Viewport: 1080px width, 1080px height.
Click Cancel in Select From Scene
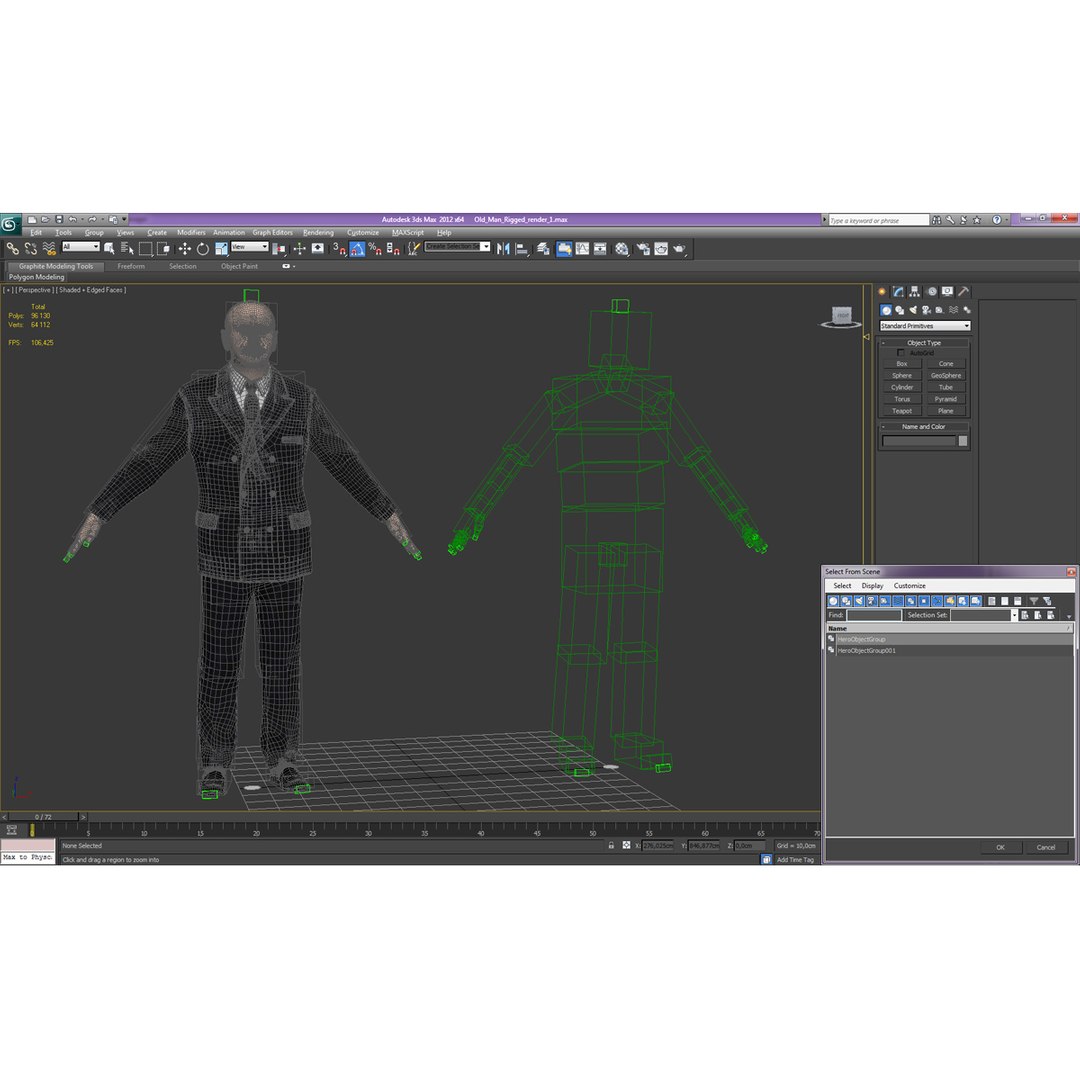pyautogui.click(x=1046, y=848)
